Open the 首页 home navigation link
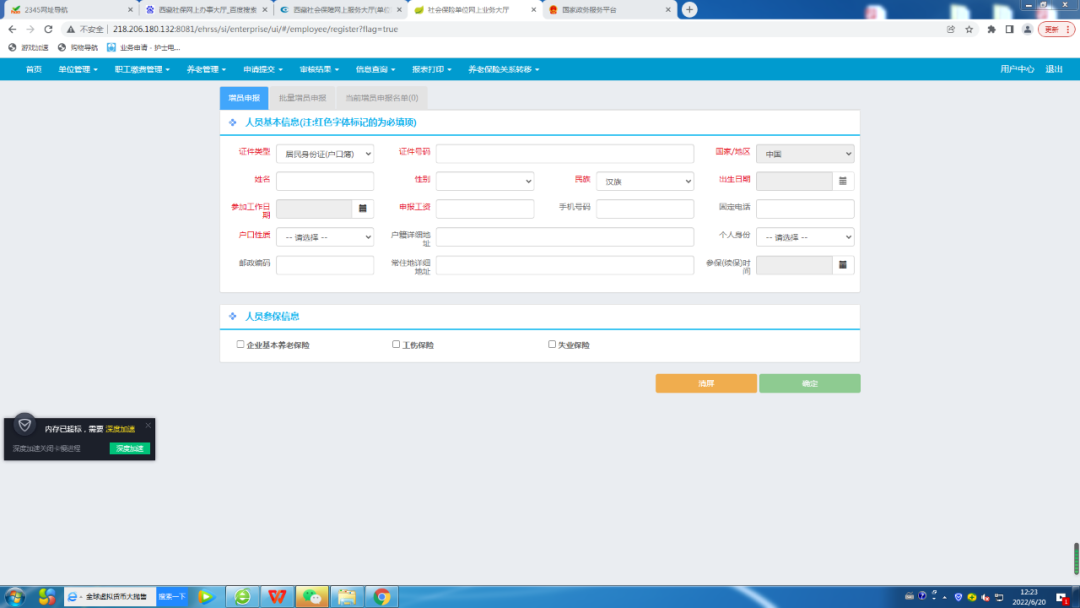This screenshot has width=1080, height=608. pos(34,70)
